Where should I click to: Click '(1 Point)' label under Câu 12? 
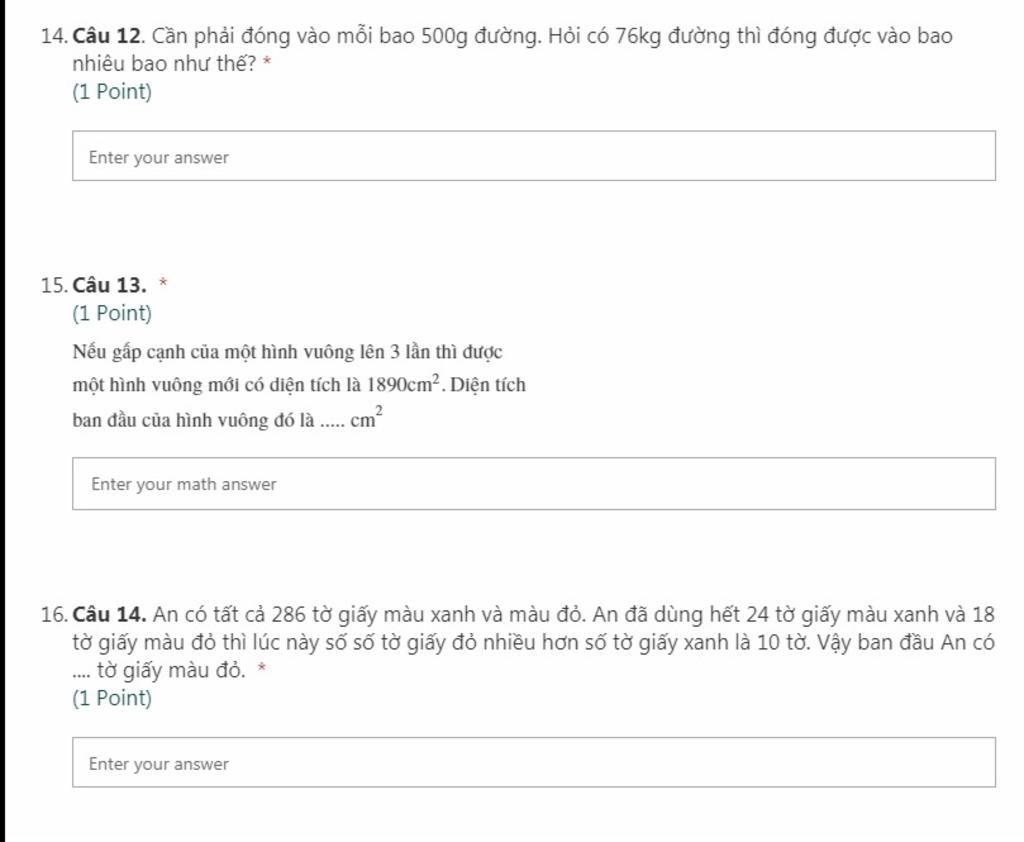point(112,91)
